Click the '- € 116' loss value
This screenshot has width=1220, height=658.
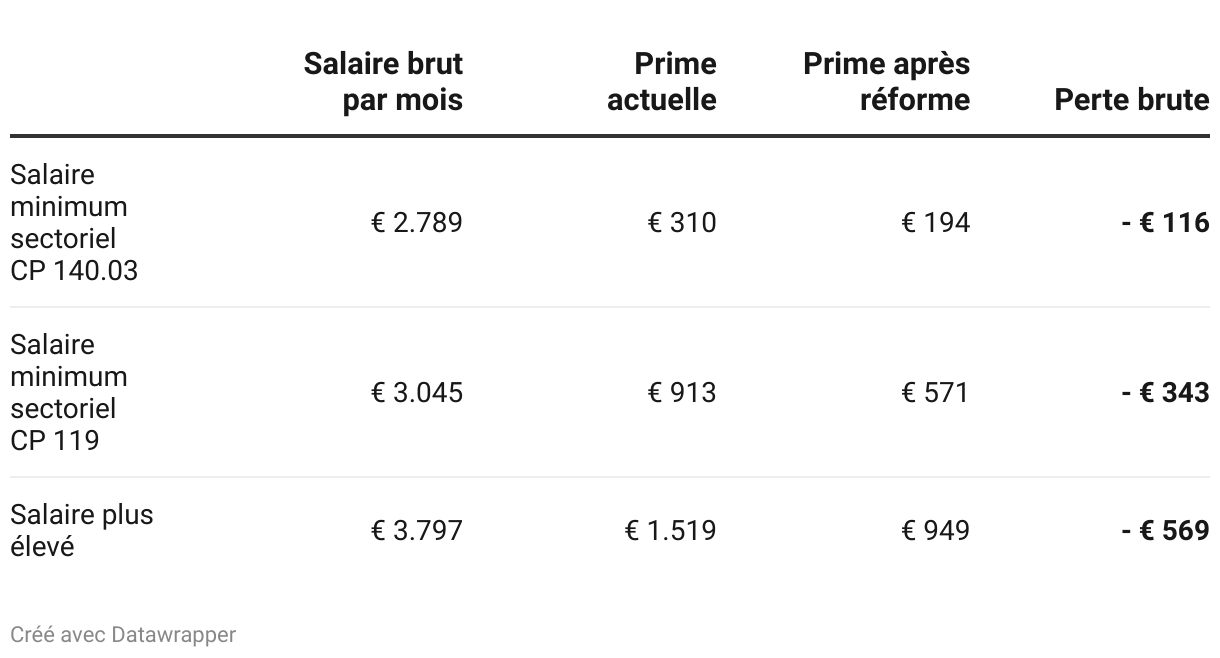click(1165, 222)
